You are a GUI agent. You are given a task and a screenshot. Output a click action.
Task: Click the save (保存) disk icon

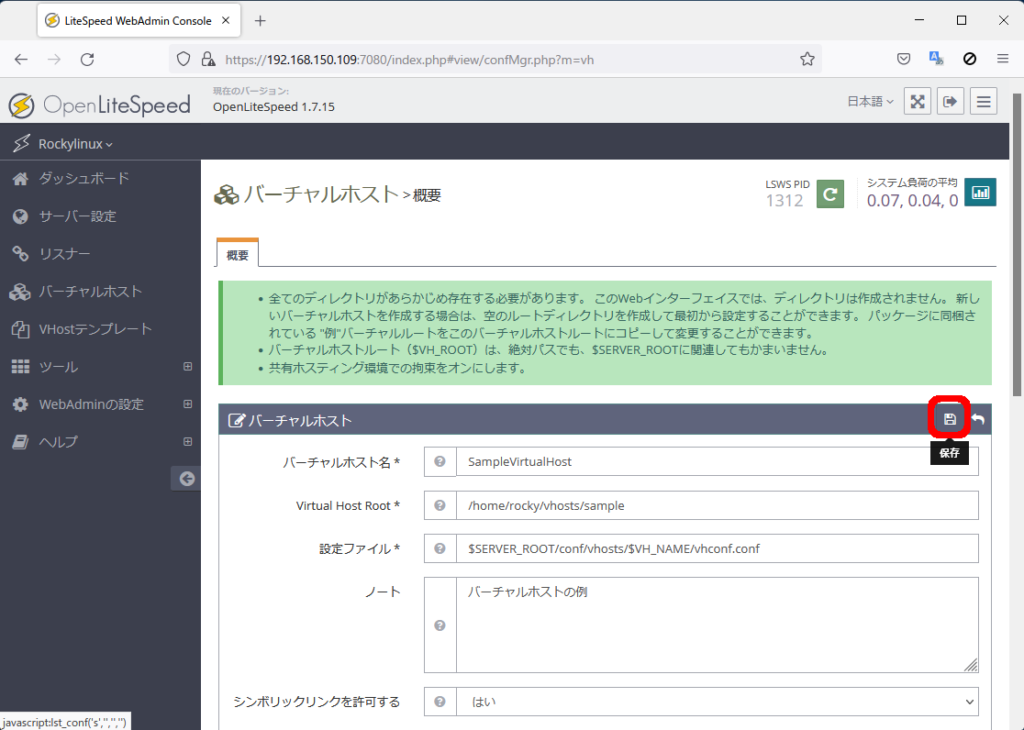coord(950,420)
